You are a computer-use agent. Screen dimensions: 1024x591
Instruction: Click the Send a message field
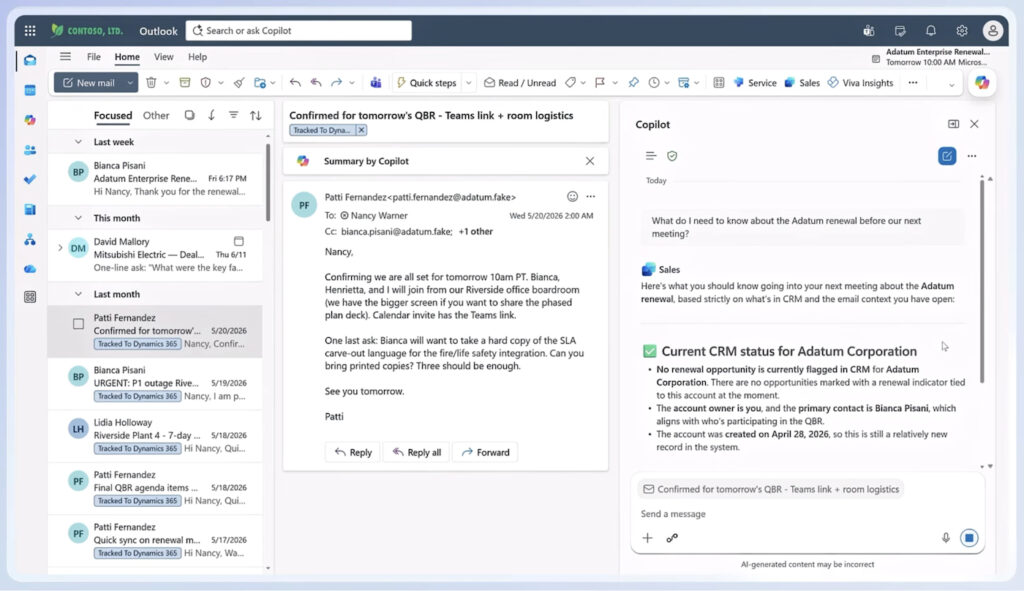(x=807, y=514)
